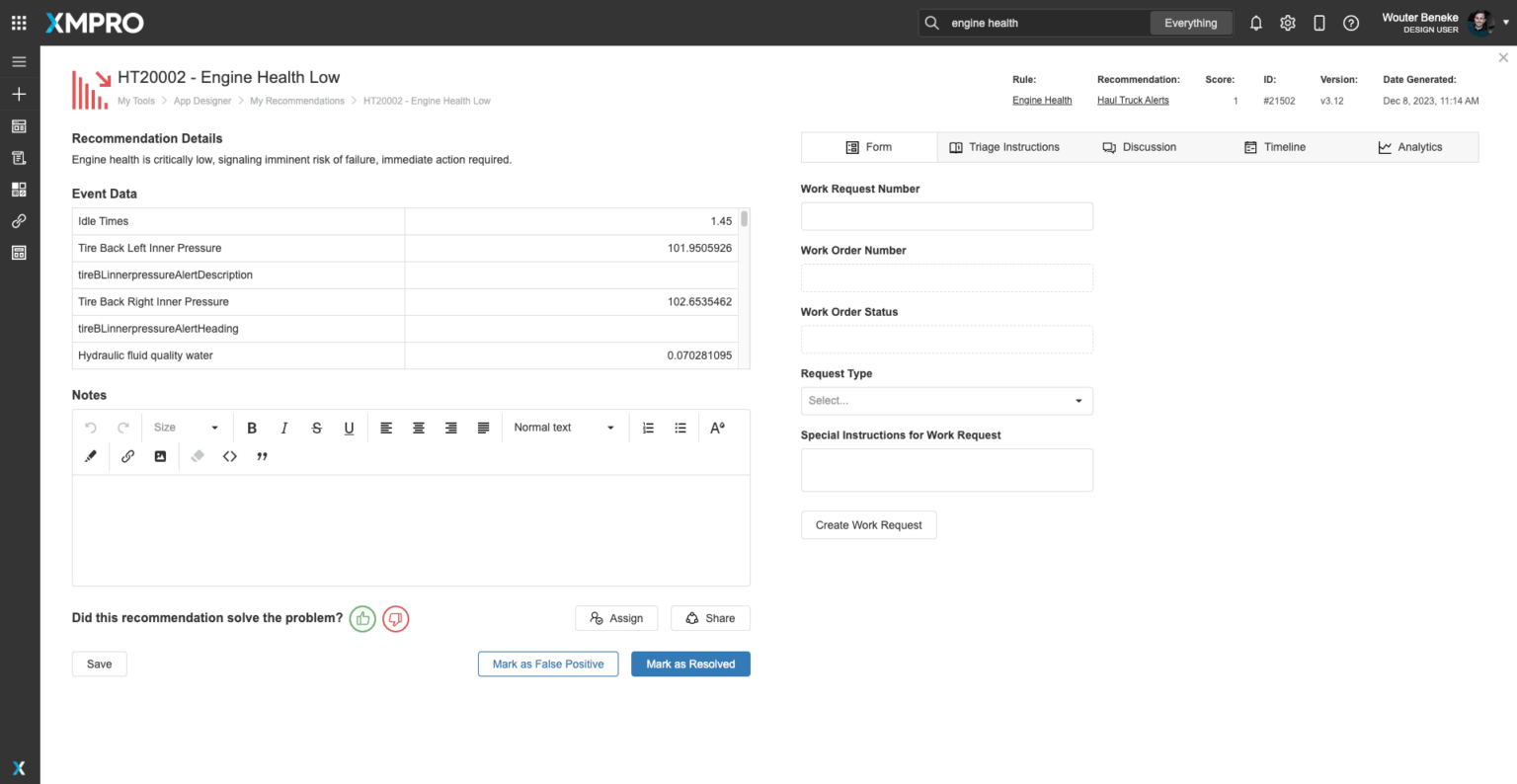Click the insert link icon in Notes
The height and width of the screenshot is (784, 1517).
pos(127,456)
